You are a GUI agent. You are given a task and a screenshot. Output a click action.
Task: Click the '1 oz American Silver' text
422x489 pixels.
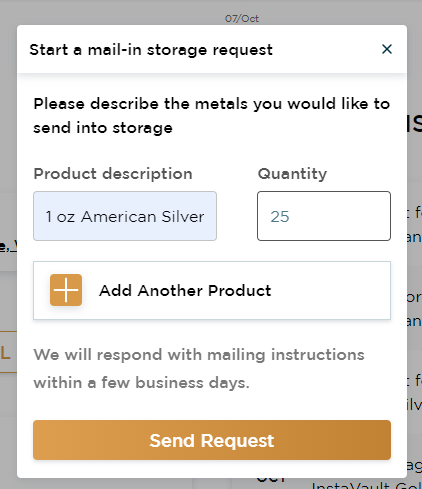pos(125,217)
